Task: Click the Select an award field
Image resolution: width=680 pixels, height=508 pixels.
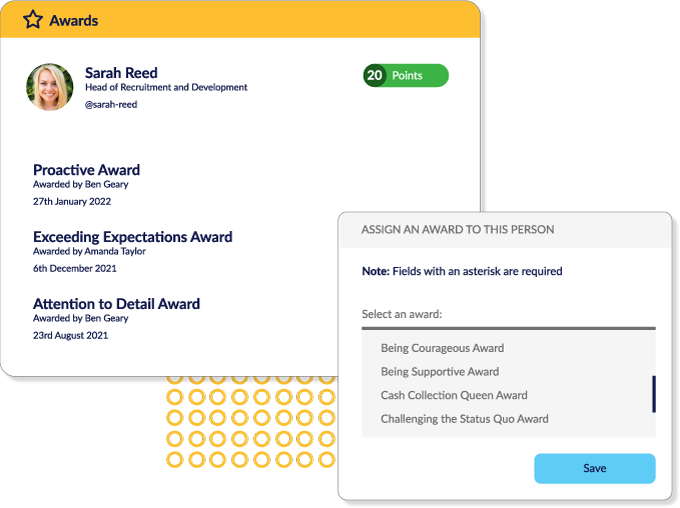Action: coord(508,319)
